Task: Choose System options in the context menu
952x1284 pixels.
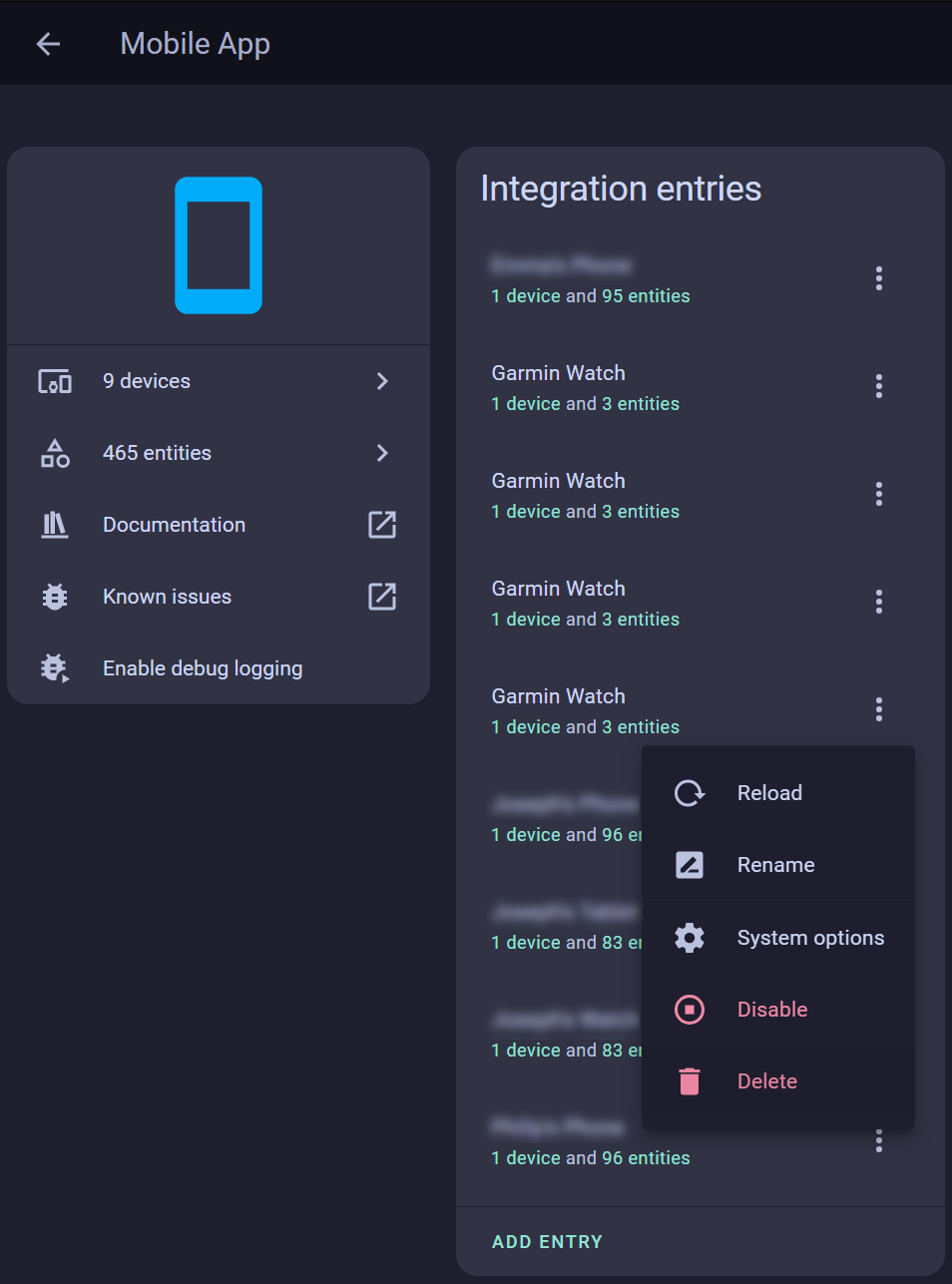Action: [810, 938]
